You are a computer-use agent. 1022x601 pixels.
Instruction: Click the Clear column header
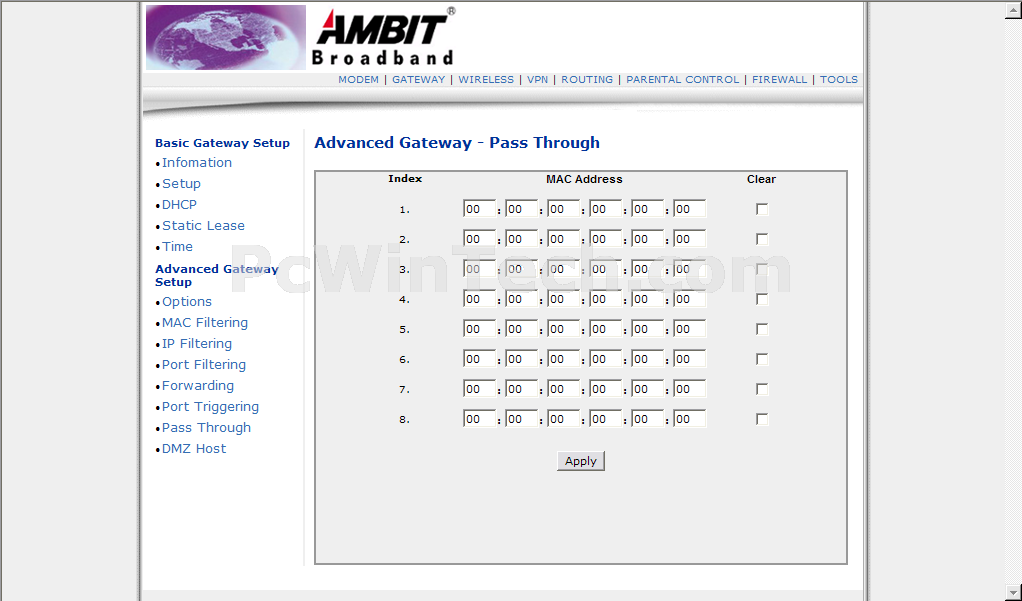[761, 179]
